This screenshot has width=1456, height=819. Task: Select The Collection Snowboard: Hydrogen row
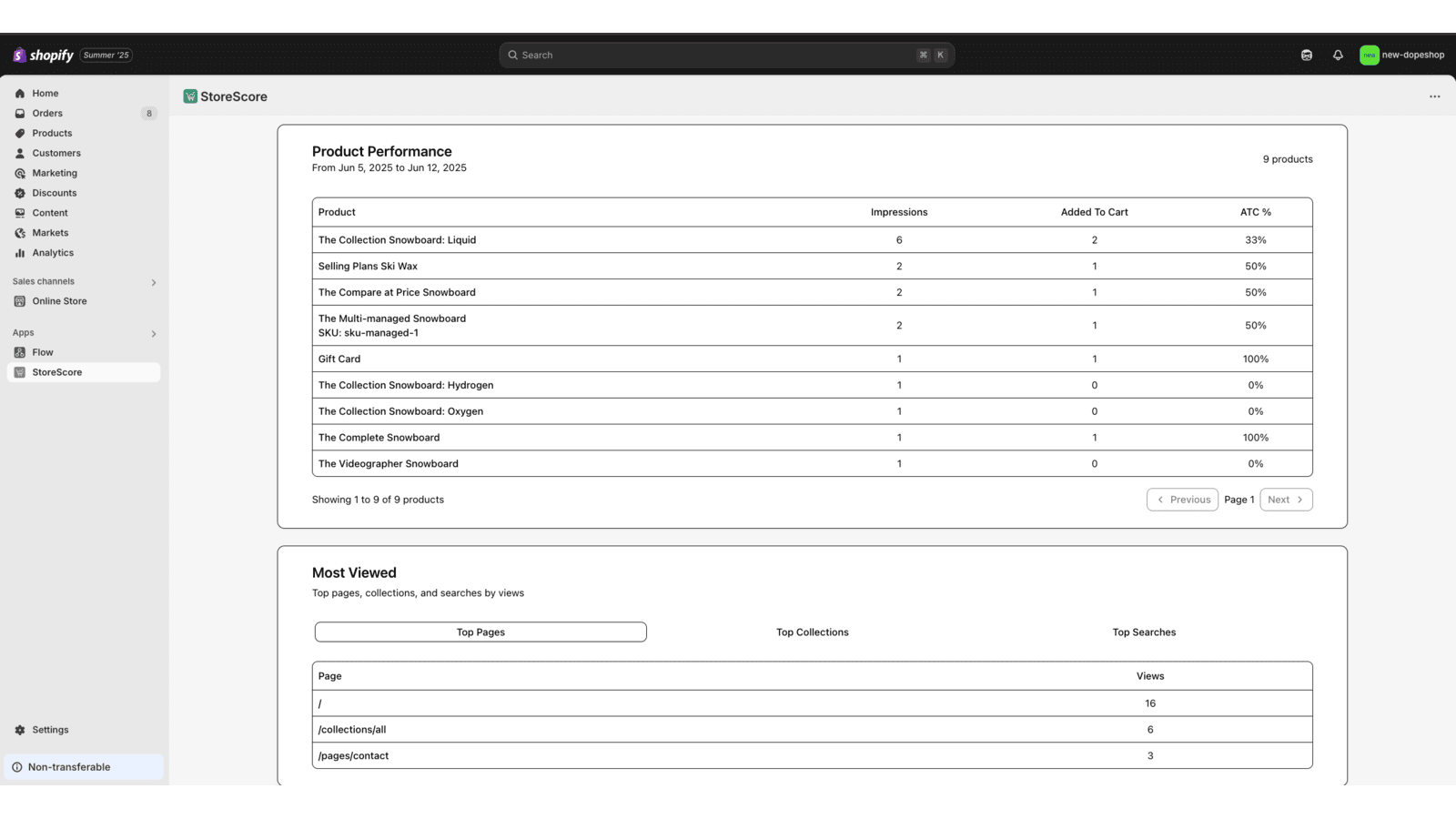pyautogui.click(x=813, y=385)
